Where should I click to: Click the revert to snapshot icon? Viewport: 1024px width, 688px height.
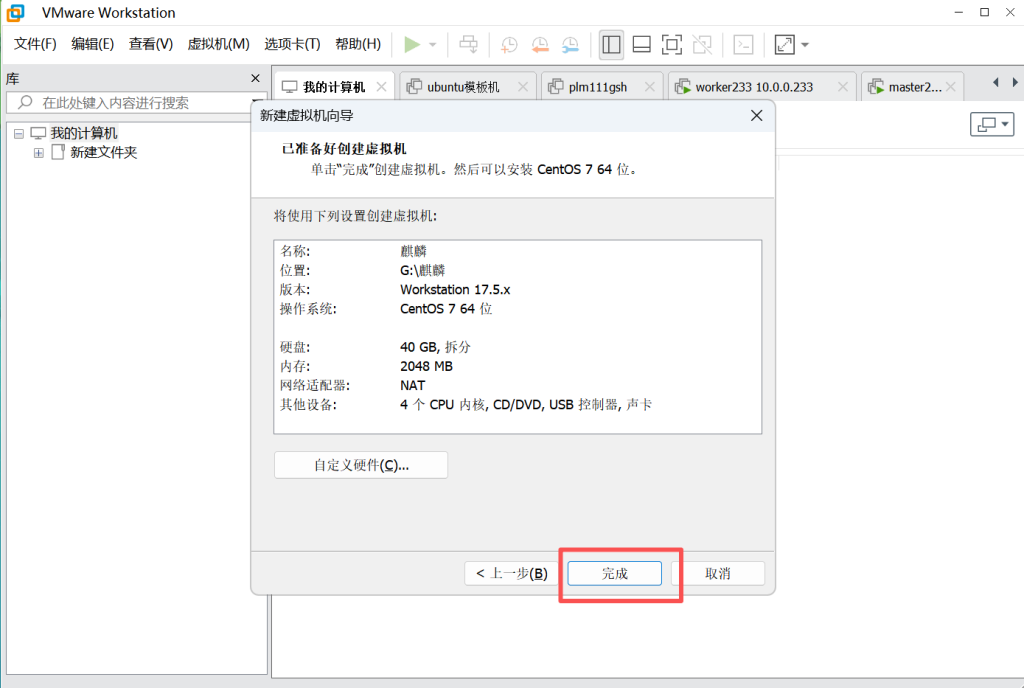[540, 44]
